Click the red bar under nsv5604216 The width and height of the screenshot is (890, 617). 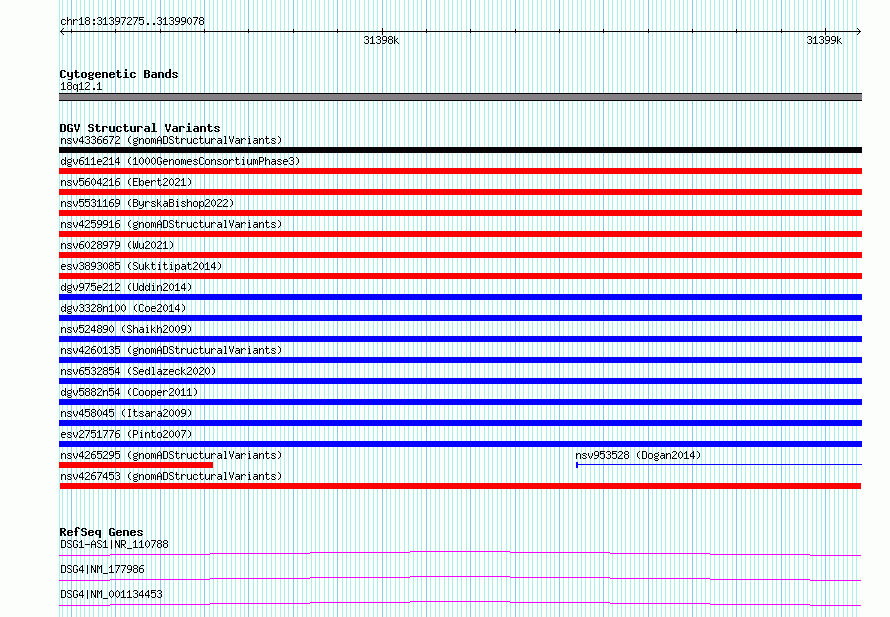(460, 192)
